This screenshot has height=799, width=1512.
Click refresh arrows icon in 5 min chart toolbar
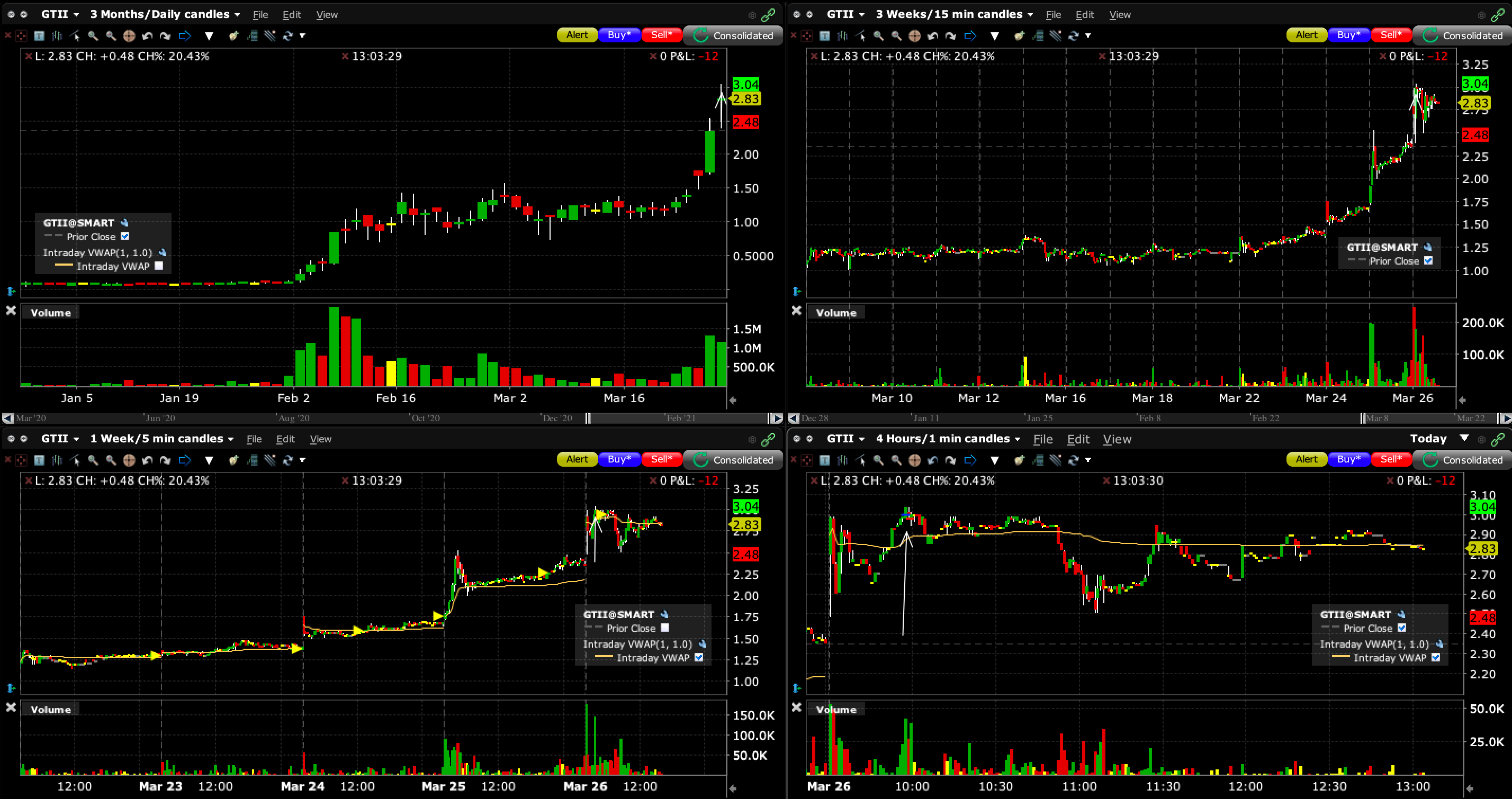pos(287,460)
